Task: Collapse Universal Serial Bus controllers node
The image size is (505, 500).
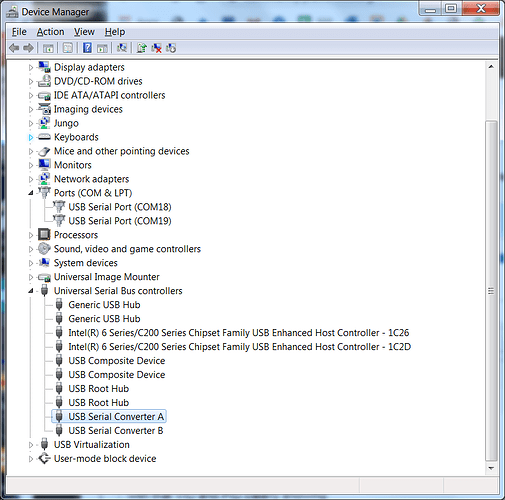Action: (x=31, y=291)
